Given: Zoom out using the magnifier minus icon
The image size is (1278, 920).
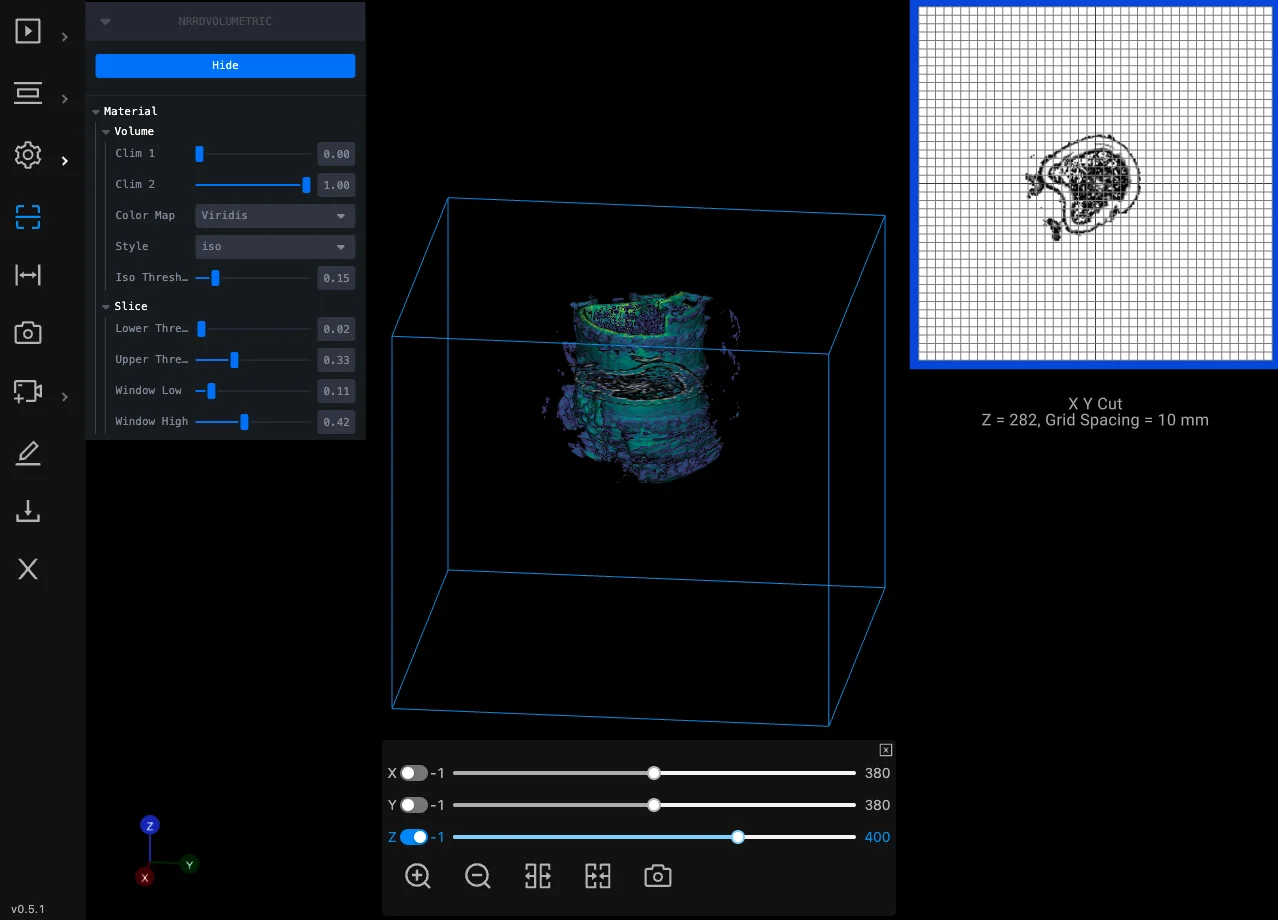Looking at the screenshot, I should (478, 876).
